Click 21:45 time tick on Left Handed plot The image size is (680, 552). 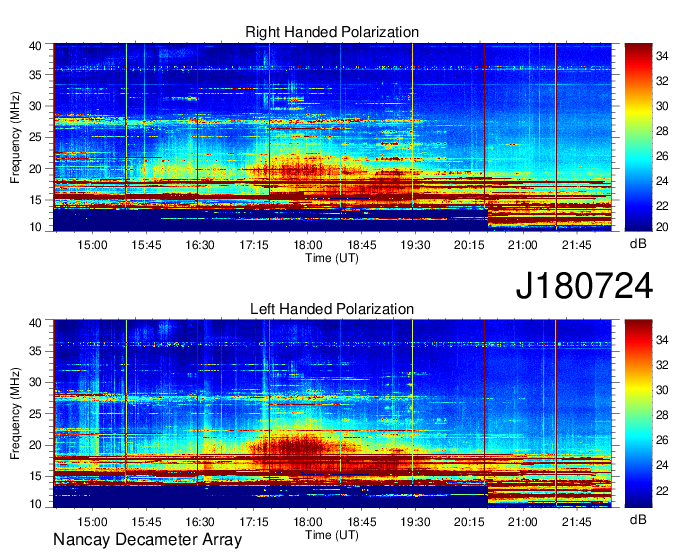coord(577,521)
